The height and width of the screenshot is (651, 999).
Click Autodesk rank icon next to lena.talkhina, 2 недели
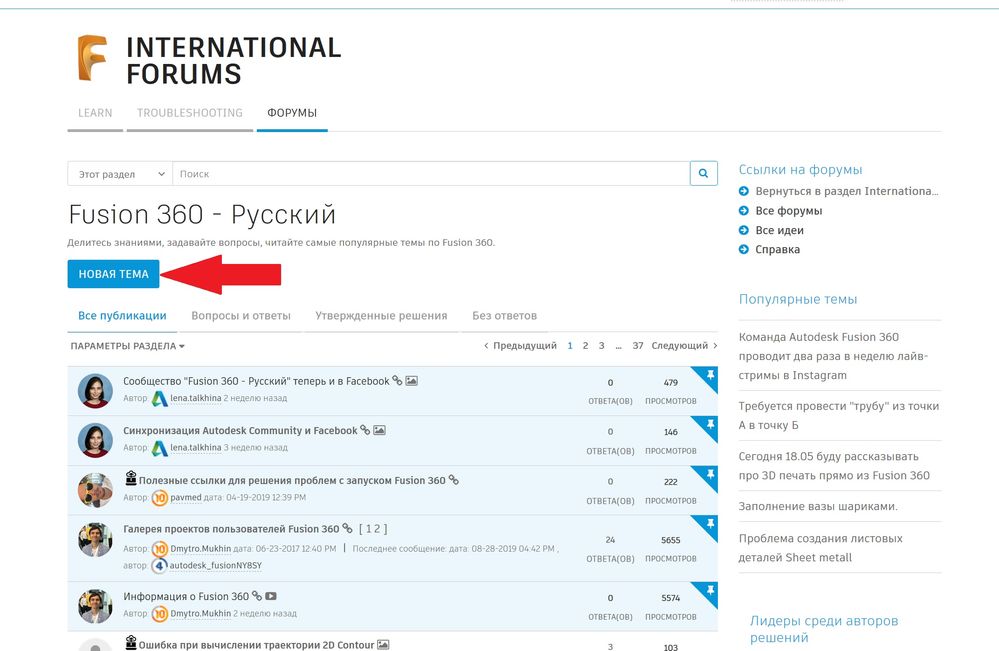coord(159,399)
